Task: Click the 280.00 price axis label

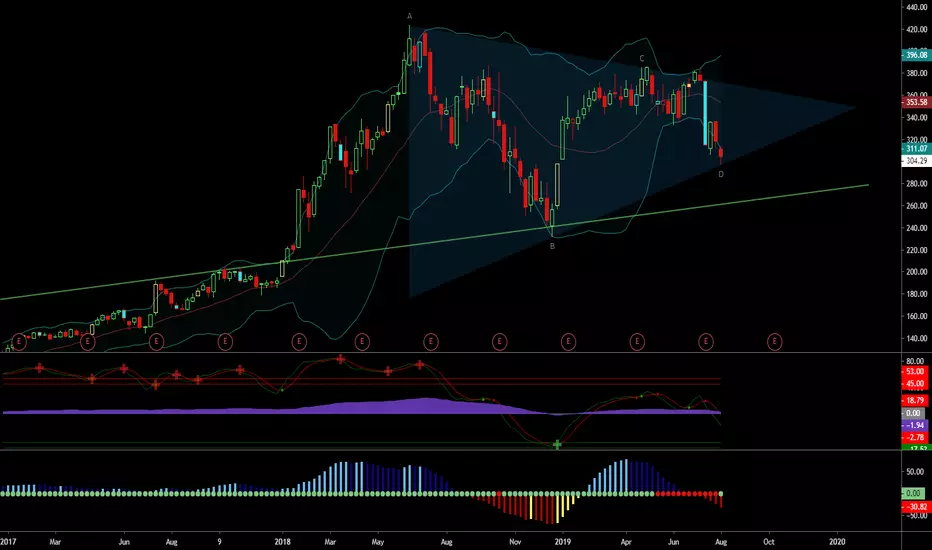Action: (917, 184)
